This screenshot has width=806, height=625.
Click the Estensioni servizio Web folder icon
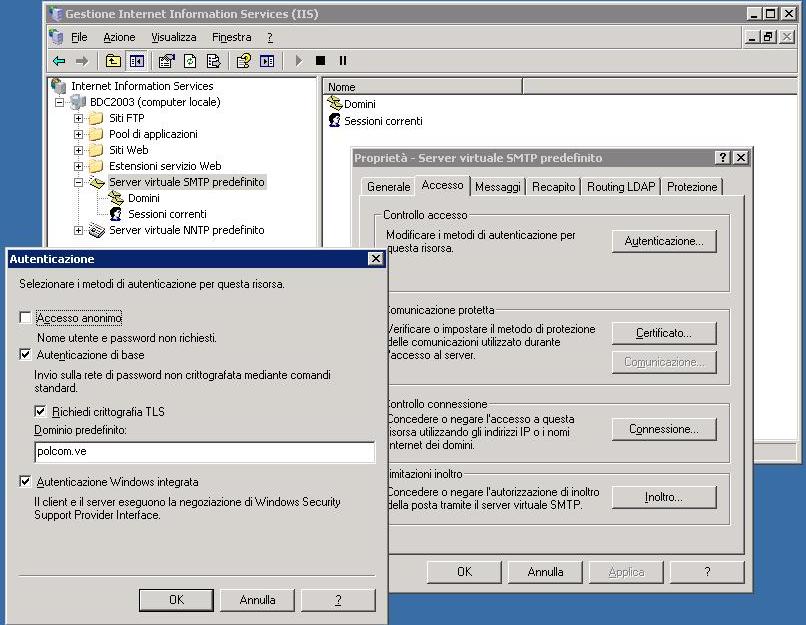click(96, 166)
